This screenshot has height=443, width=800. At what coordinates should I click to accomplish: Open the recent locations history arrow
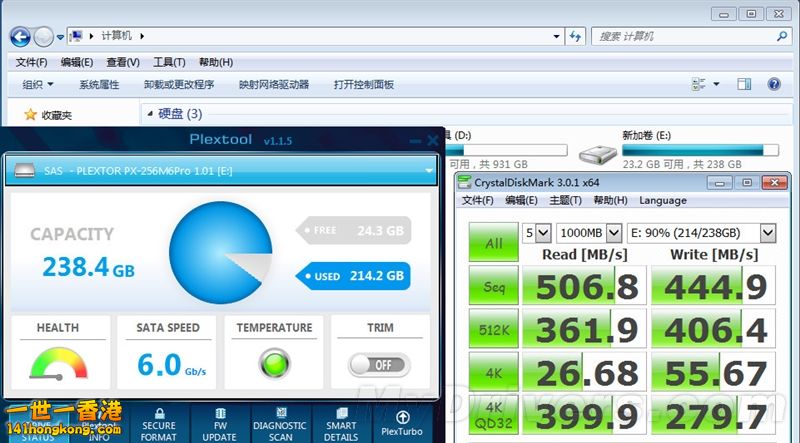pyautogui.click(x=60, y=37)
